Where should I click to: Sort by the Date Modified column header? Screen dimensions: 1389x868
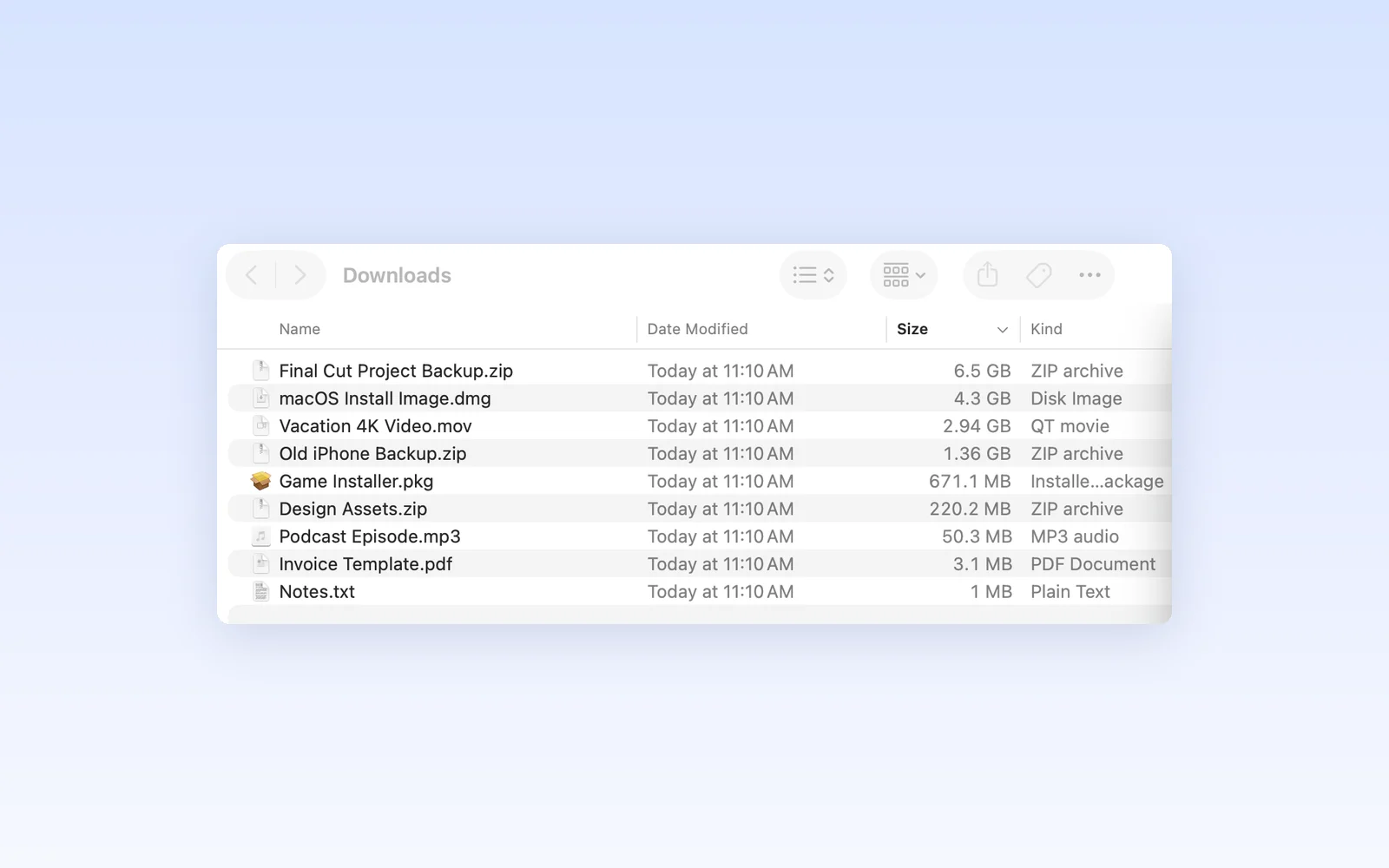[697, 329]
